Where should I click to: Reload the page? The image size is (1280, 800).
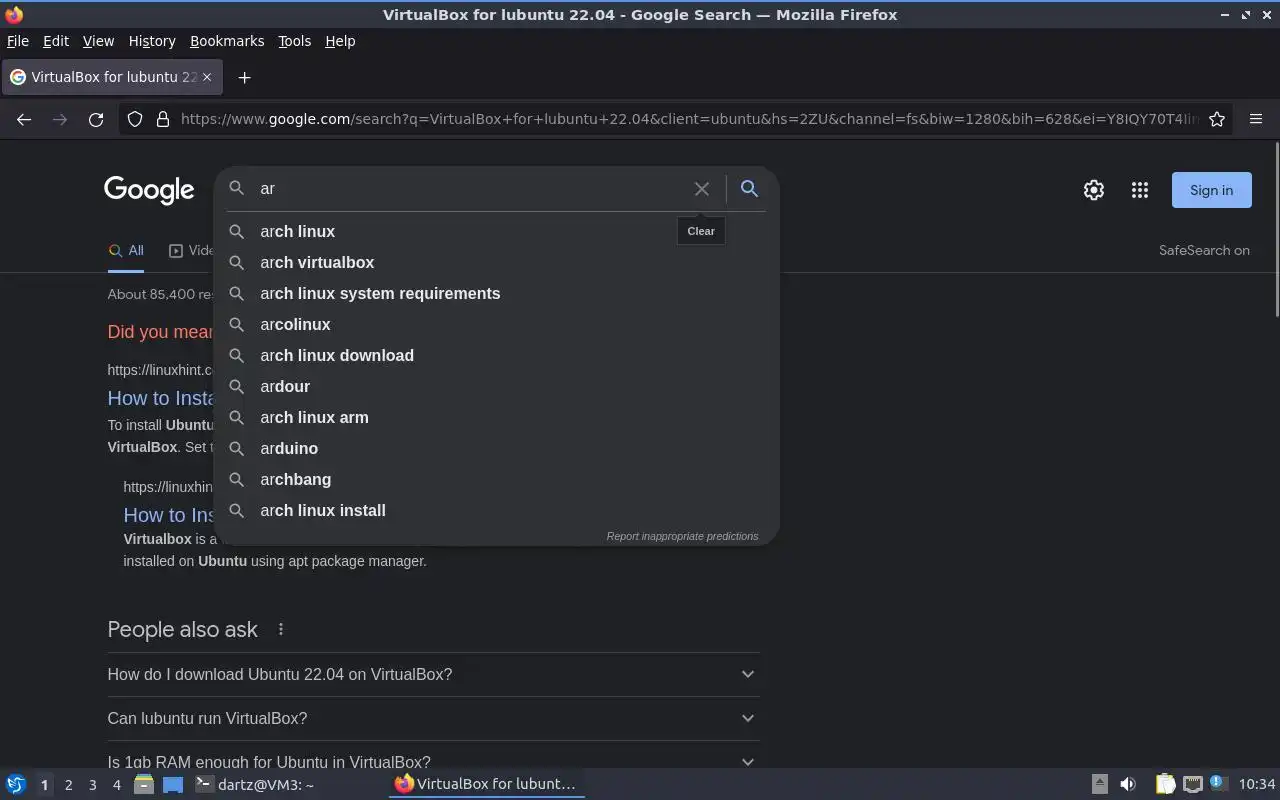(96, 119)
